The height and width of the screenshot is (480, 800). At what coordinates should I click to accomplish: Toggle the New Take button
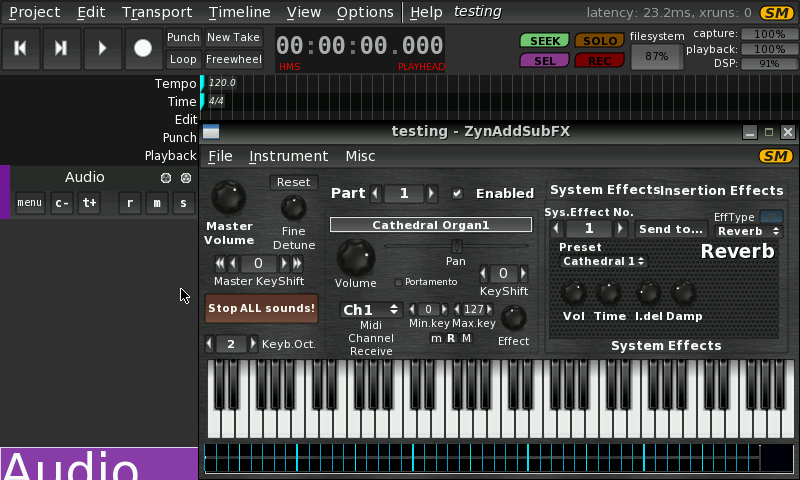tap(234, 37)
